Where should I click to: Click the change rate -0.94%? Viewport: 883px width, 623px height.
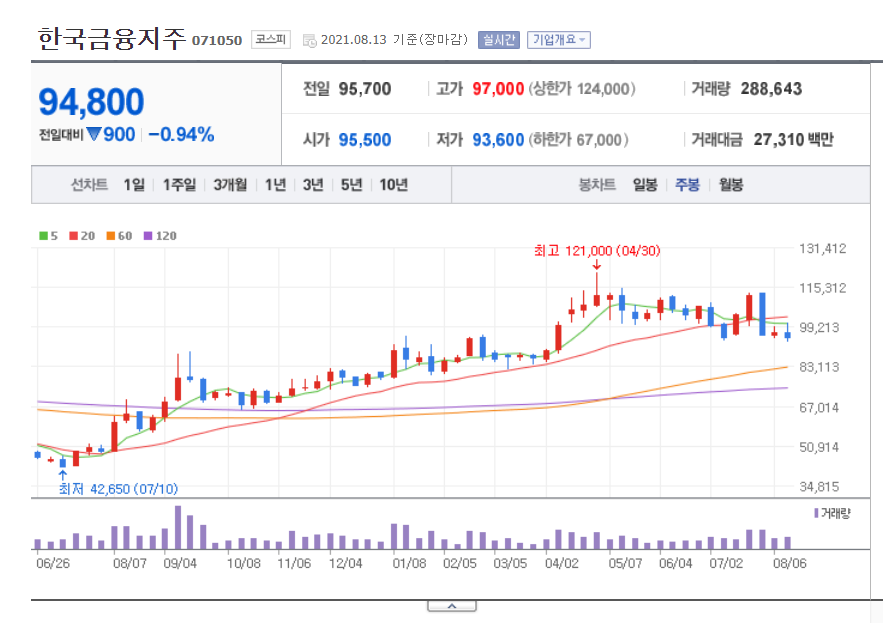181,135
